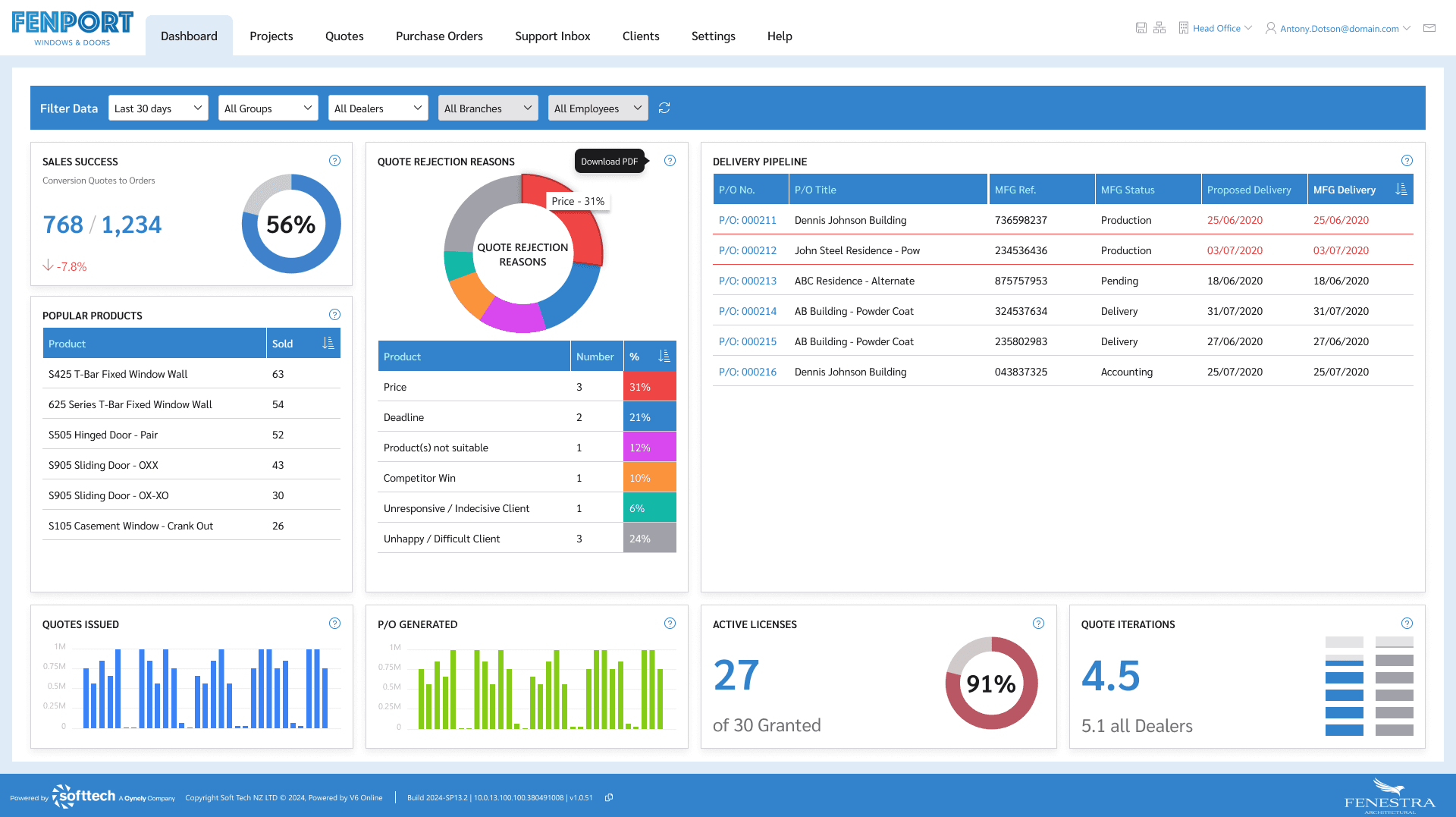Open the envelope messages icon top right
Screen dimensions: 1456x817
(x=1429, y=27)
